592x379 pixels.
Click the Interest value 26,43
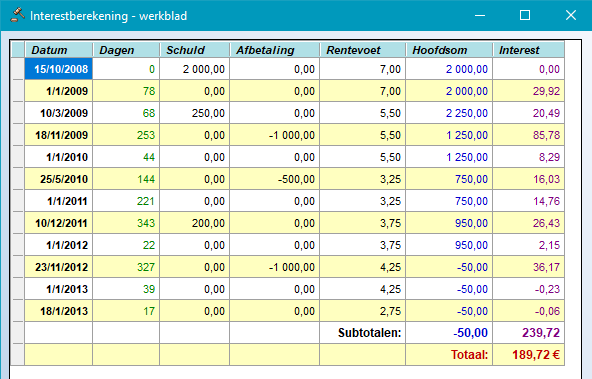(529, 223)
